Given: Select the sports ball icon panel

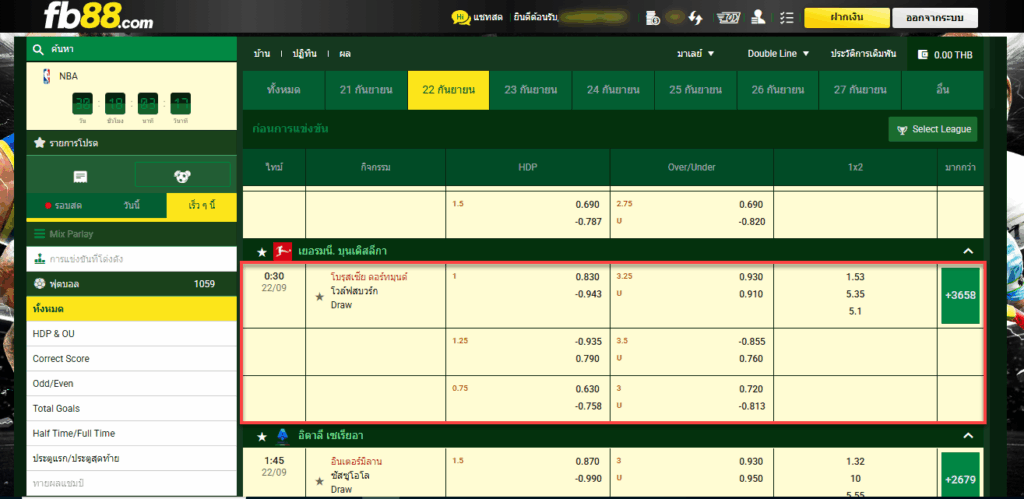Looking at the screenshot, I should (182, 175).
